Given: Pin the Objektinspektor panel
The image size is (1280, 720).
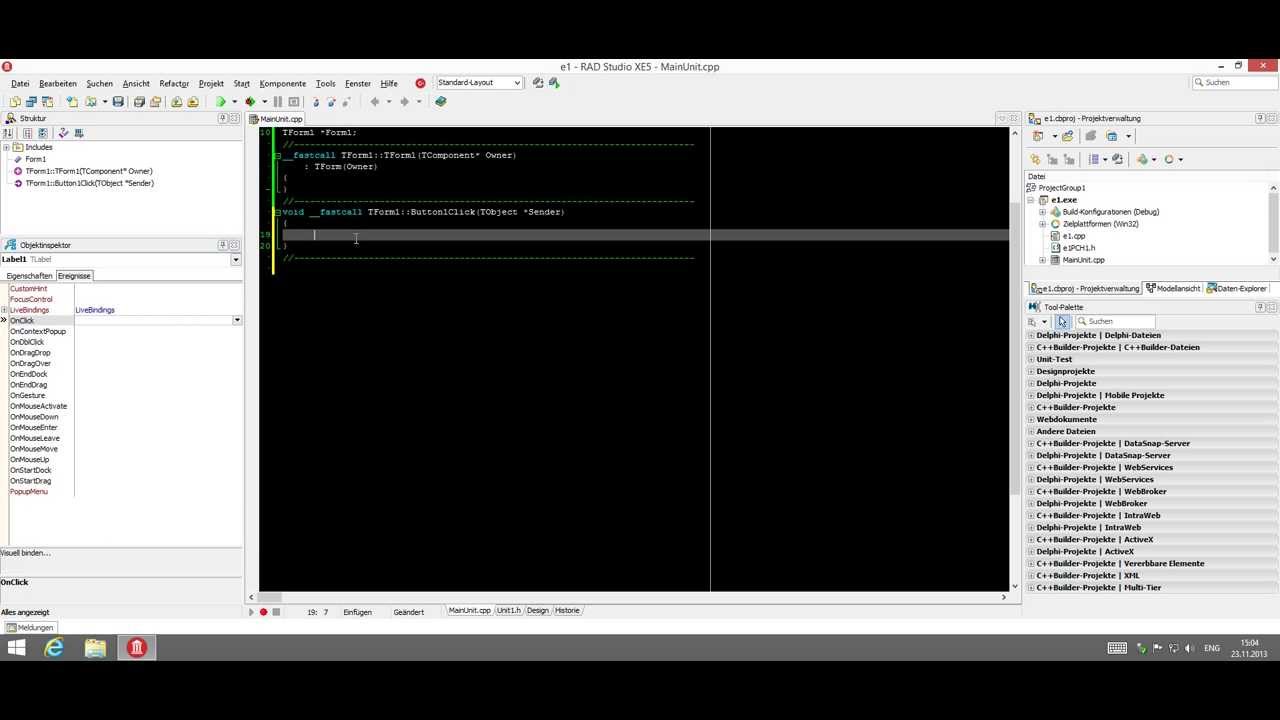Looking at the screenshot, I should 223,245.
